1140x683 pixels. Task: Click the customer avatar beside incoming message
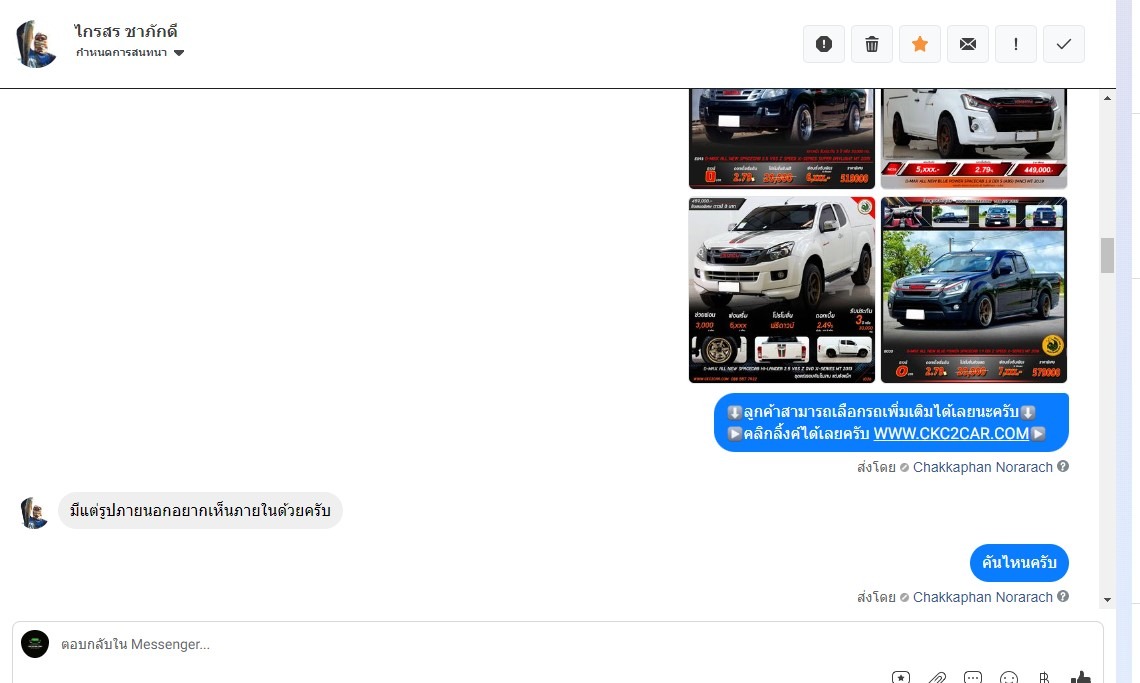click(33, 513)
